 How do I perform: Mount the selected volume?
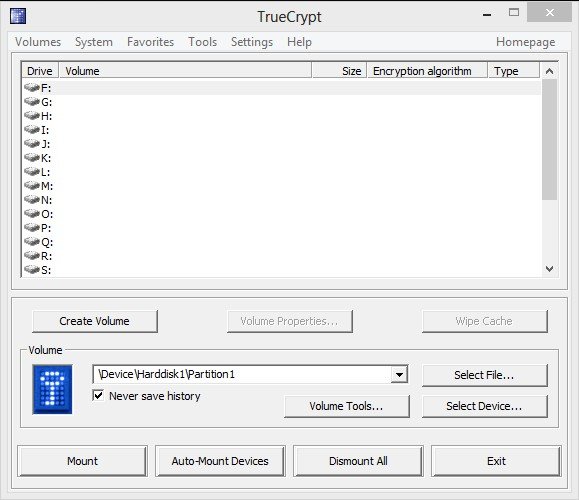click(x=82, y=461)
